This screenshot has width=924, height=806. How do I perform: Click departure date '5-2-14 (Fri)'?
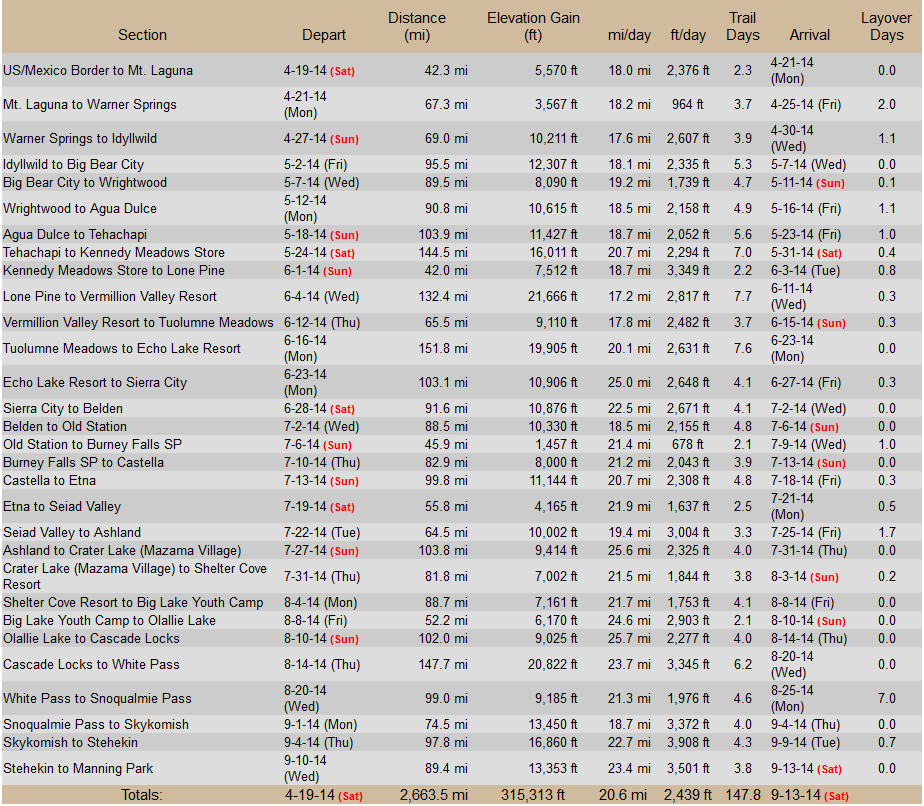coord(315,164)
